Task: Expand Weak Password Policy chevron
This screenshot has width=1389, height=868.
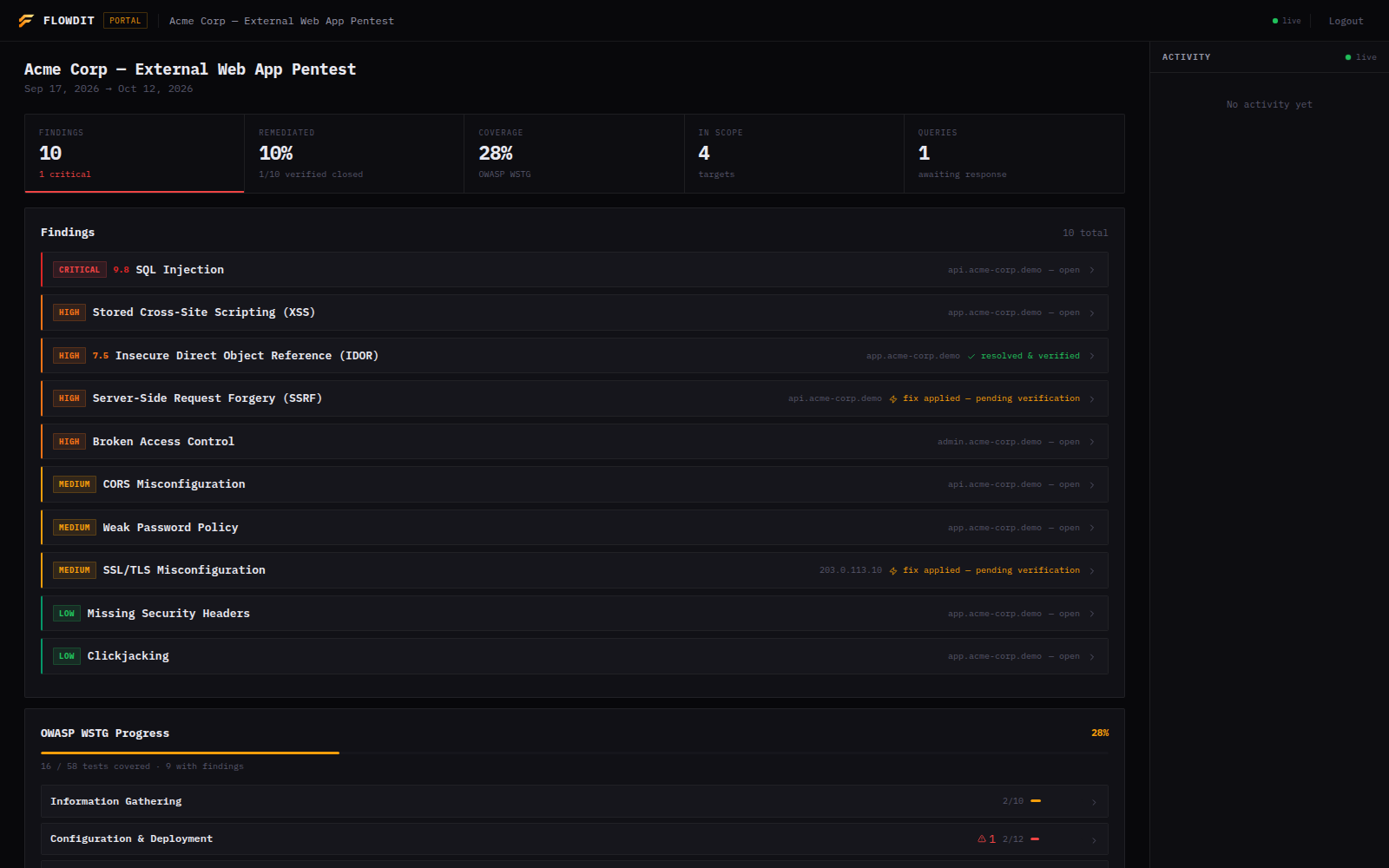Action: tap(1092, 528)
